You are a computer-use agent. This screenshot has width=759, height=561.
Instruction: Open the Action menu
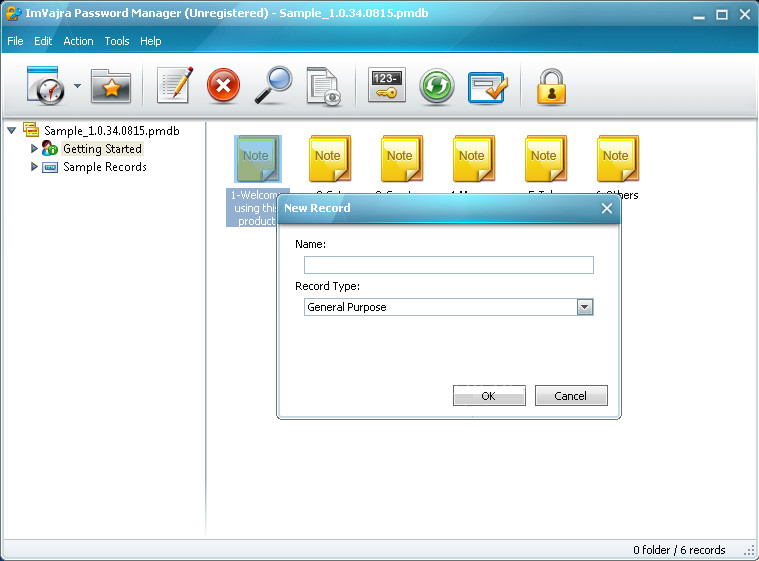pos(78,41)
